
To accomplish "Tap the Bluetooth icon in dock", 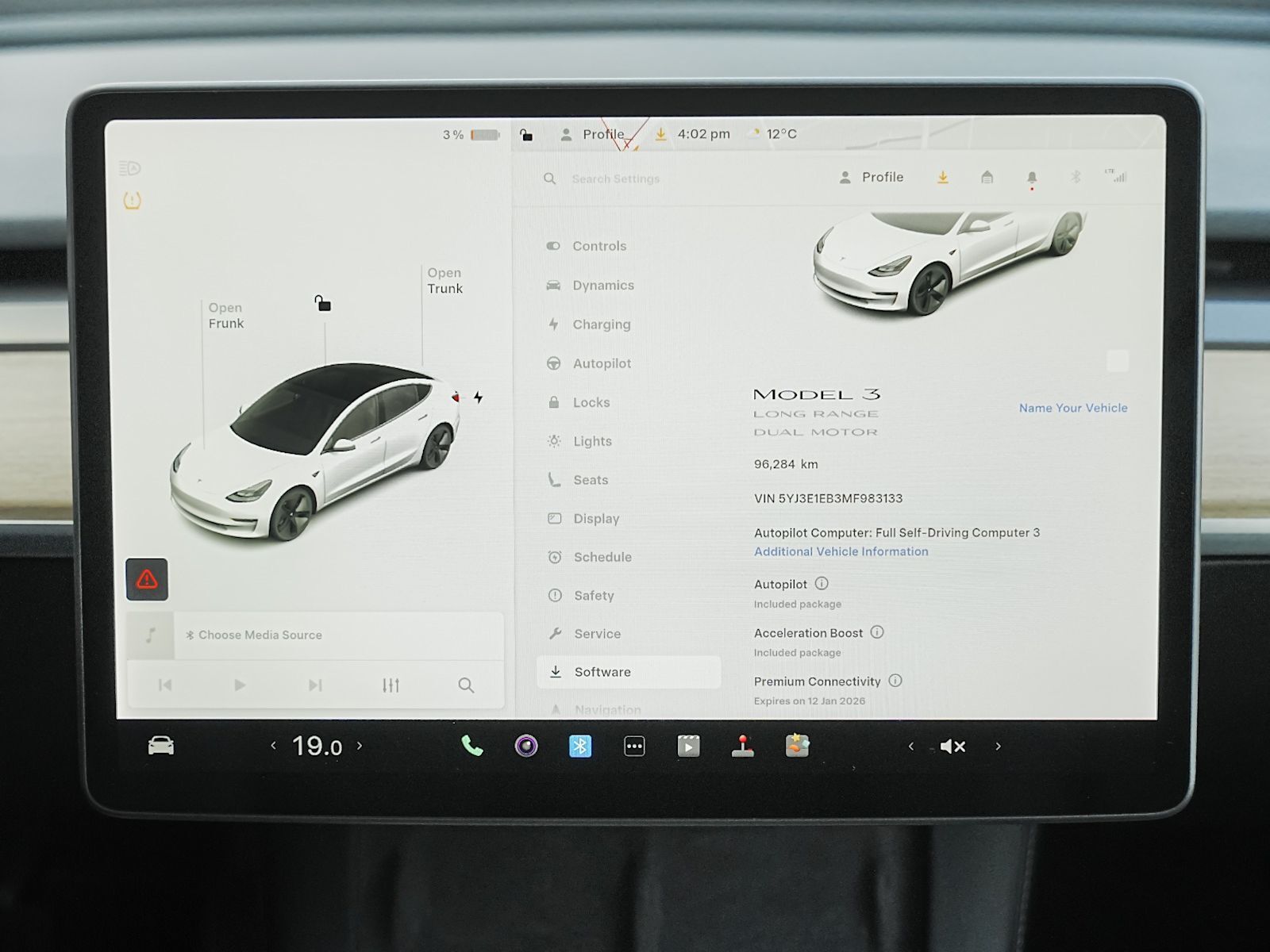I will coord(580,746).
